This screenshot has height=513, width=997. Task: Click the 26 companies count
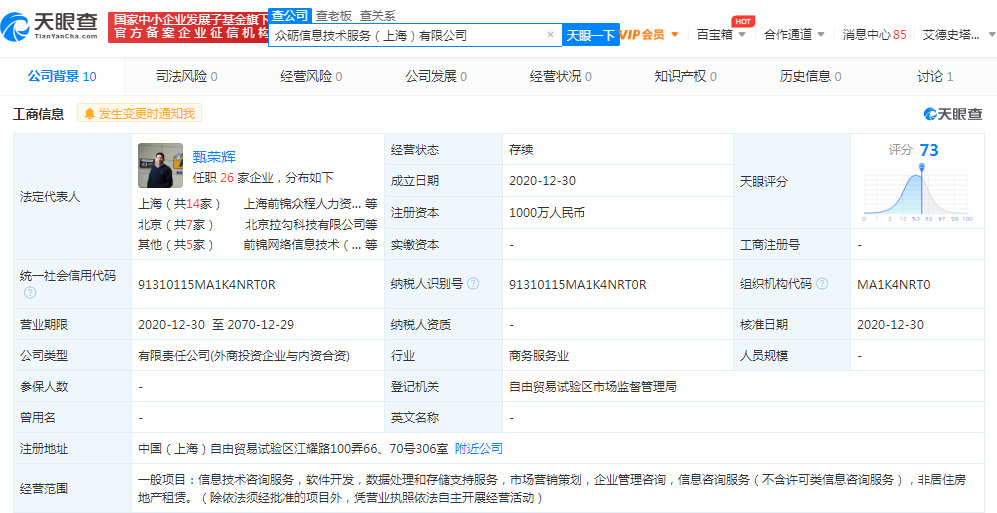point(227,178)
